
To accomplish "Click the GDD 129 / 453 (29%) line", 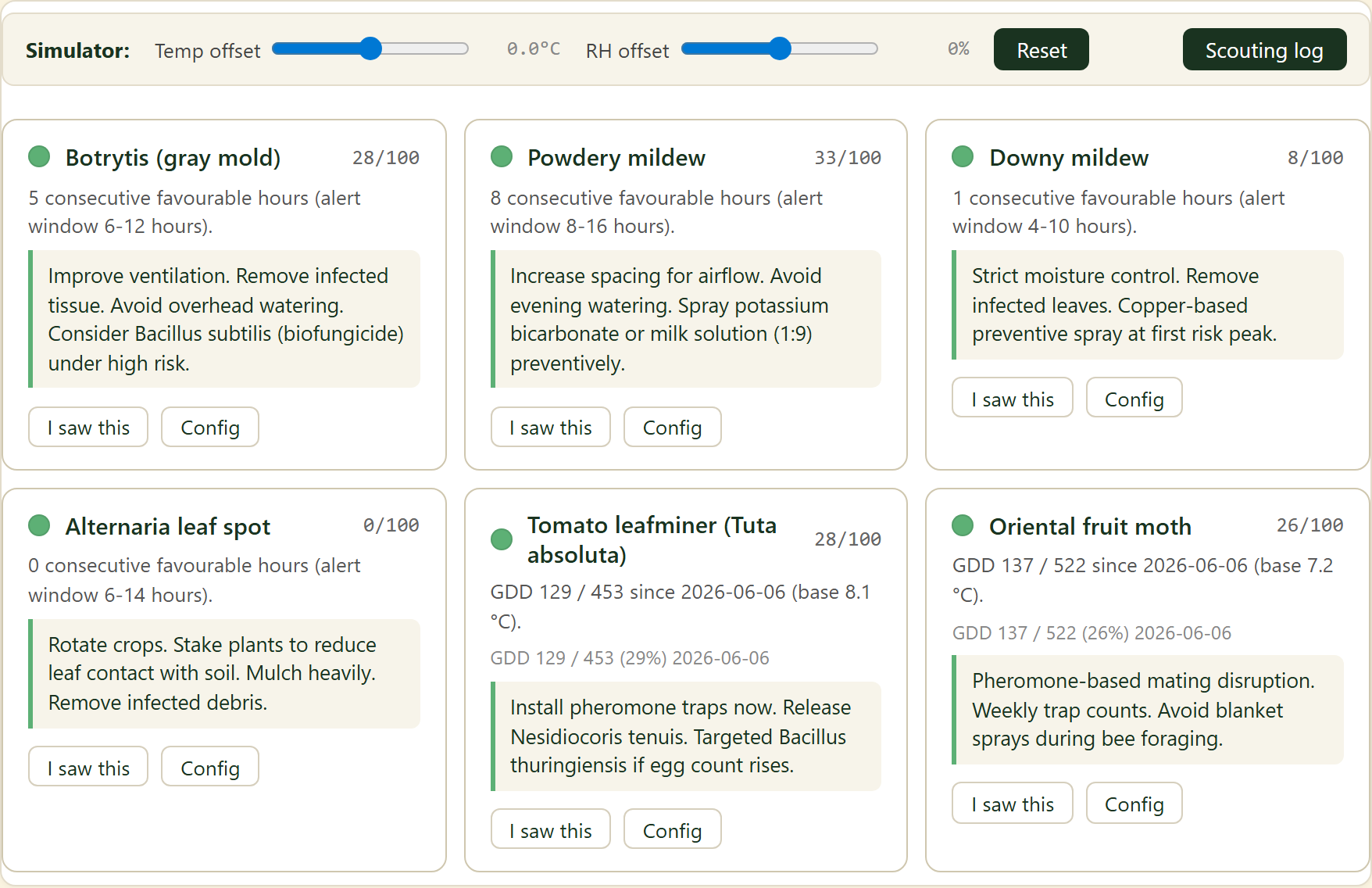I will (x=630, y=658).
